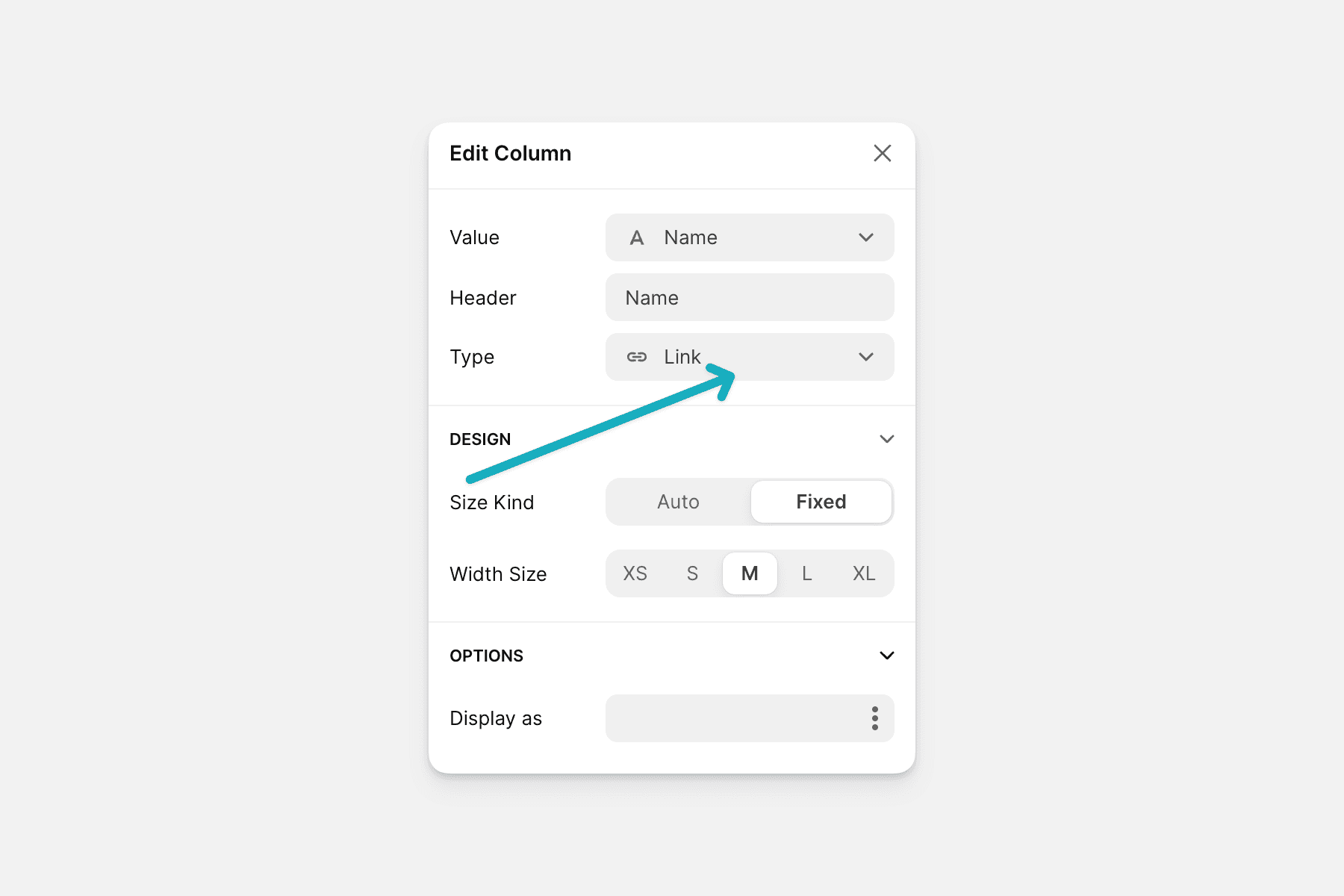
Task: Select XS width size
Action: [635, 573]
